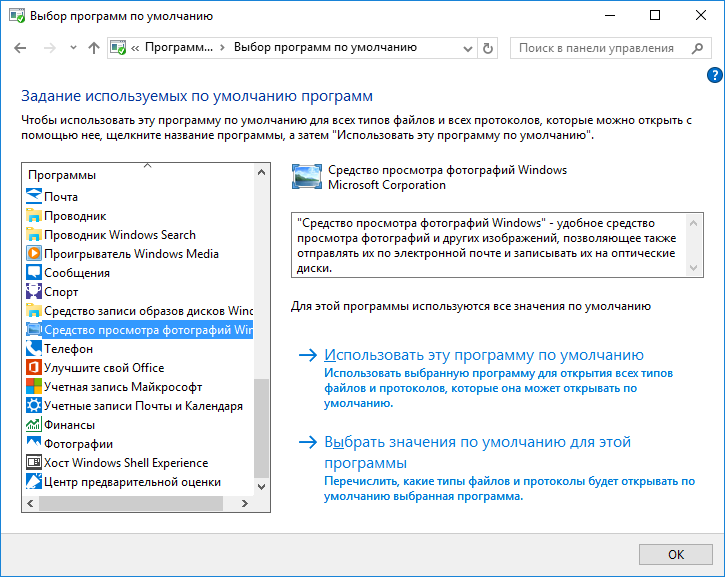Select Центр предварительной оценки entry
The height and width of the screenshot is (577, 725).
[132, 481]
